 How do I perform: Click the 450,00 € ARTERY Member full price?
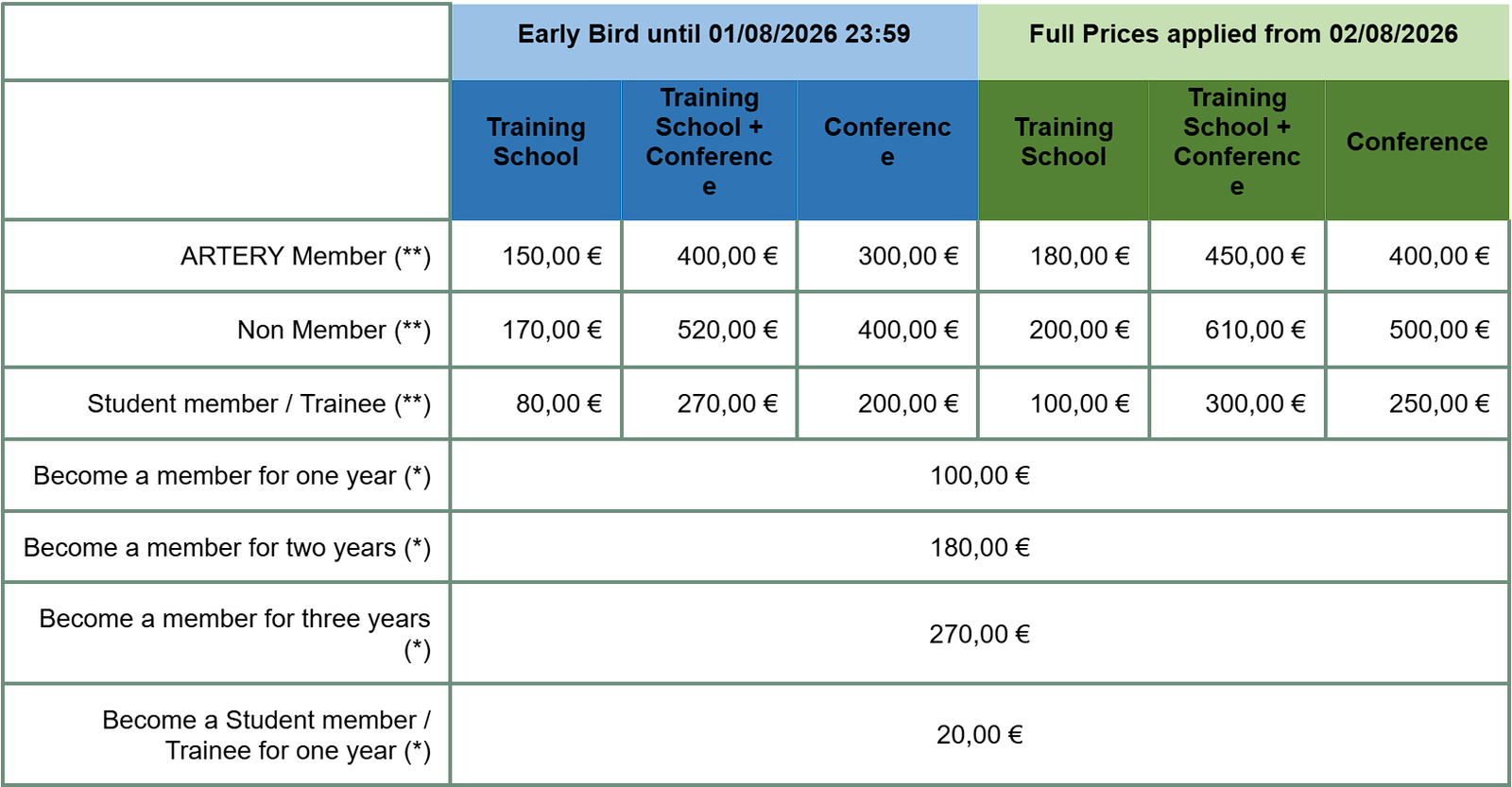(1255, 256)
